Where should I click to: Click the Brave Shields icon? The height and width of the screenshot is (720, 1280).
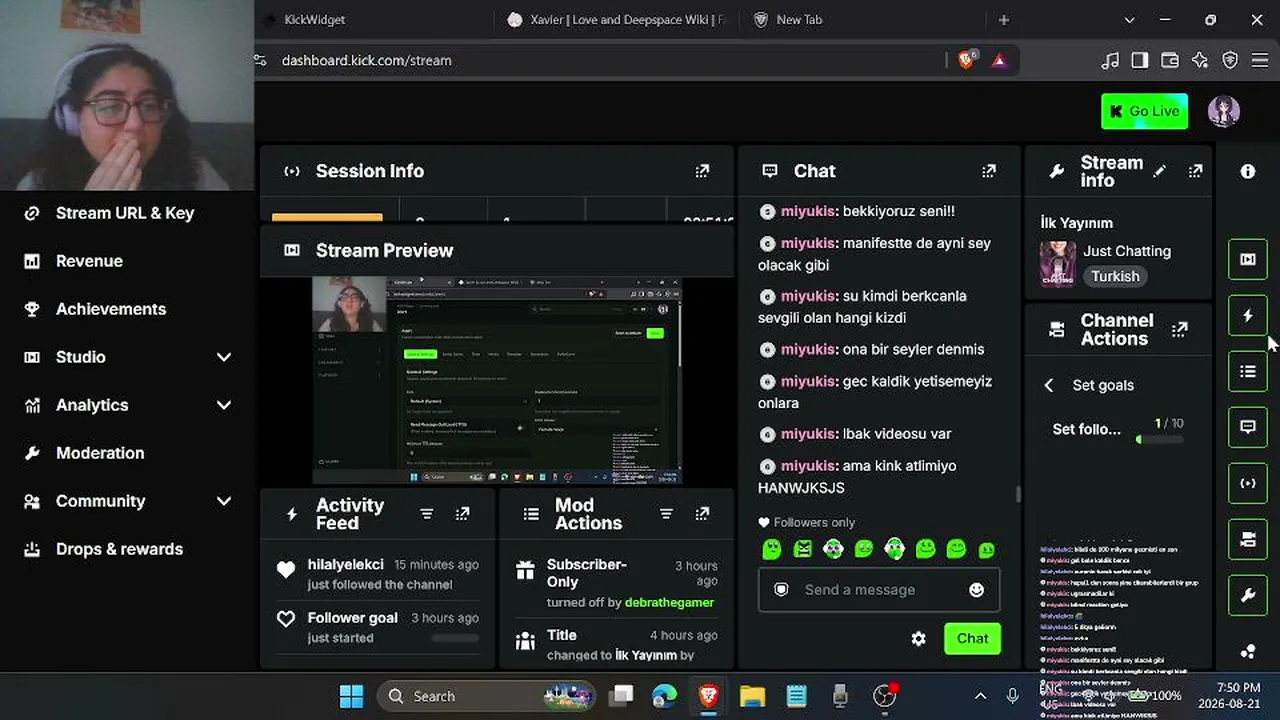967,60
